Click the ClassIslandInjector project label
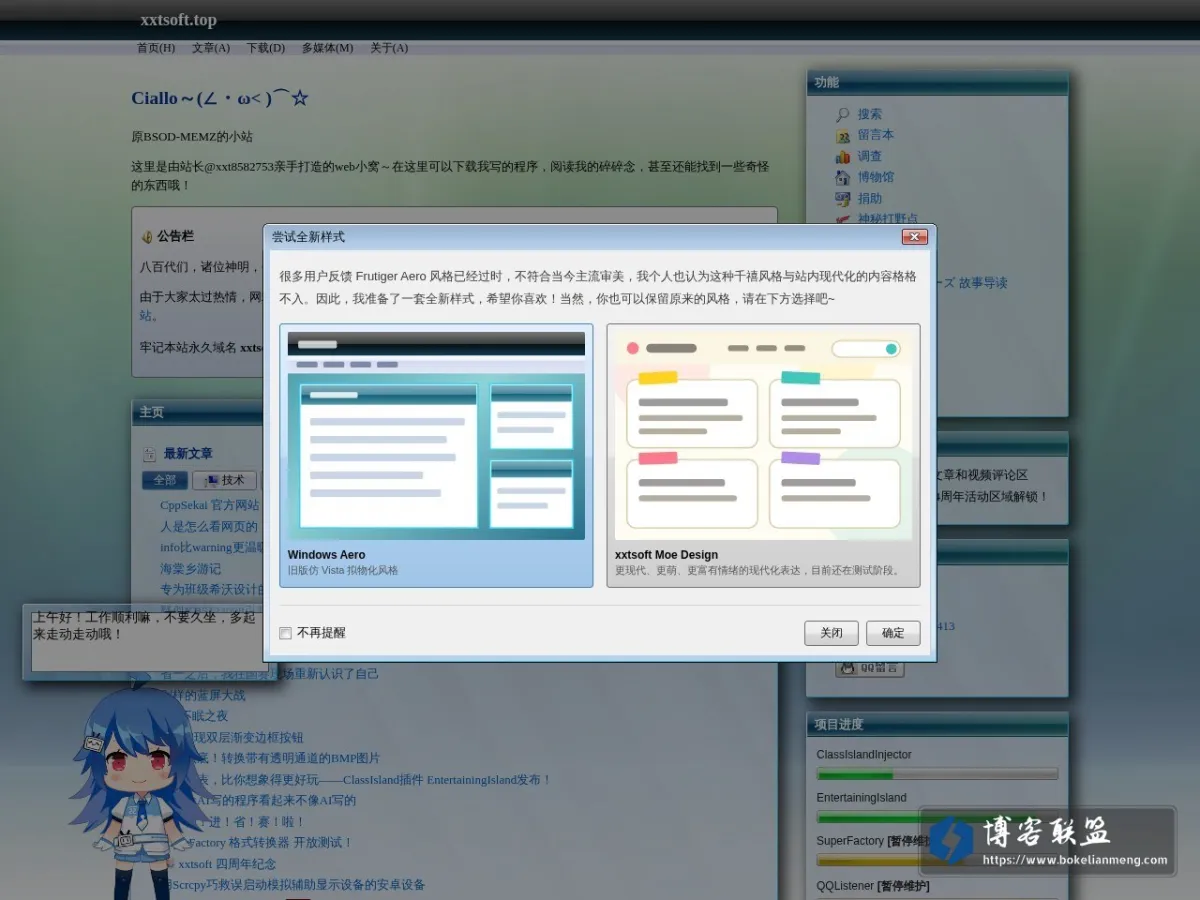 tap(864, 755)
